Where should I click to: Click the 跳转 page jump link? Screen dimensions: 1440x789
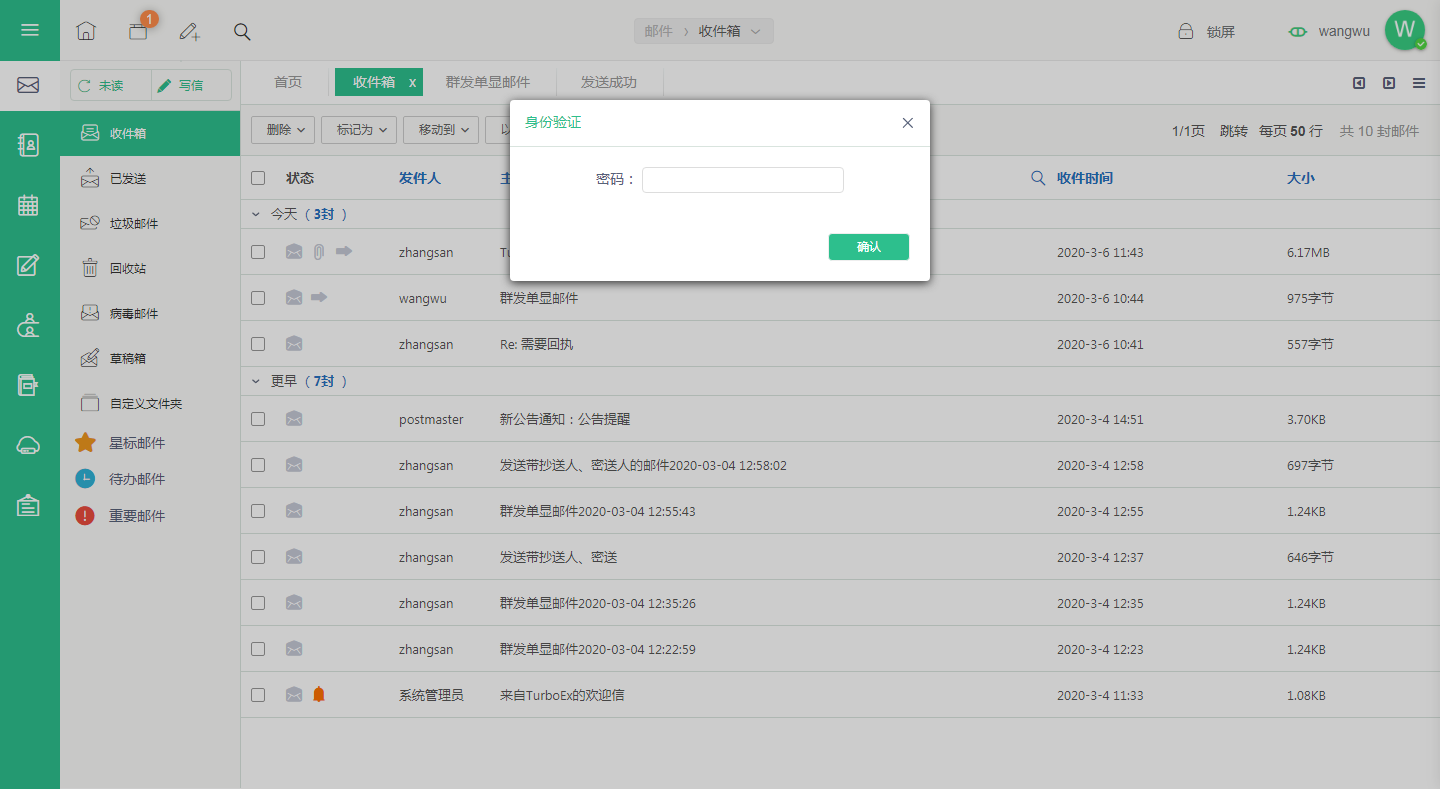point(1234,131)
